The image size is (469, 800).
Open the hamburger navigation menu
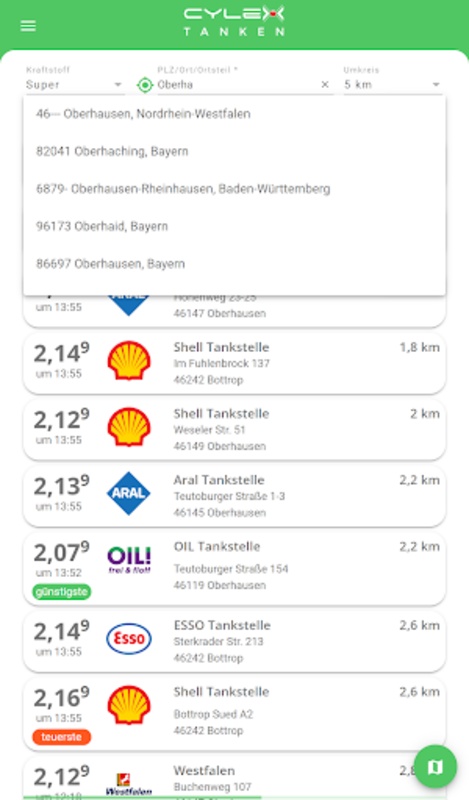[x=28, y=26]
